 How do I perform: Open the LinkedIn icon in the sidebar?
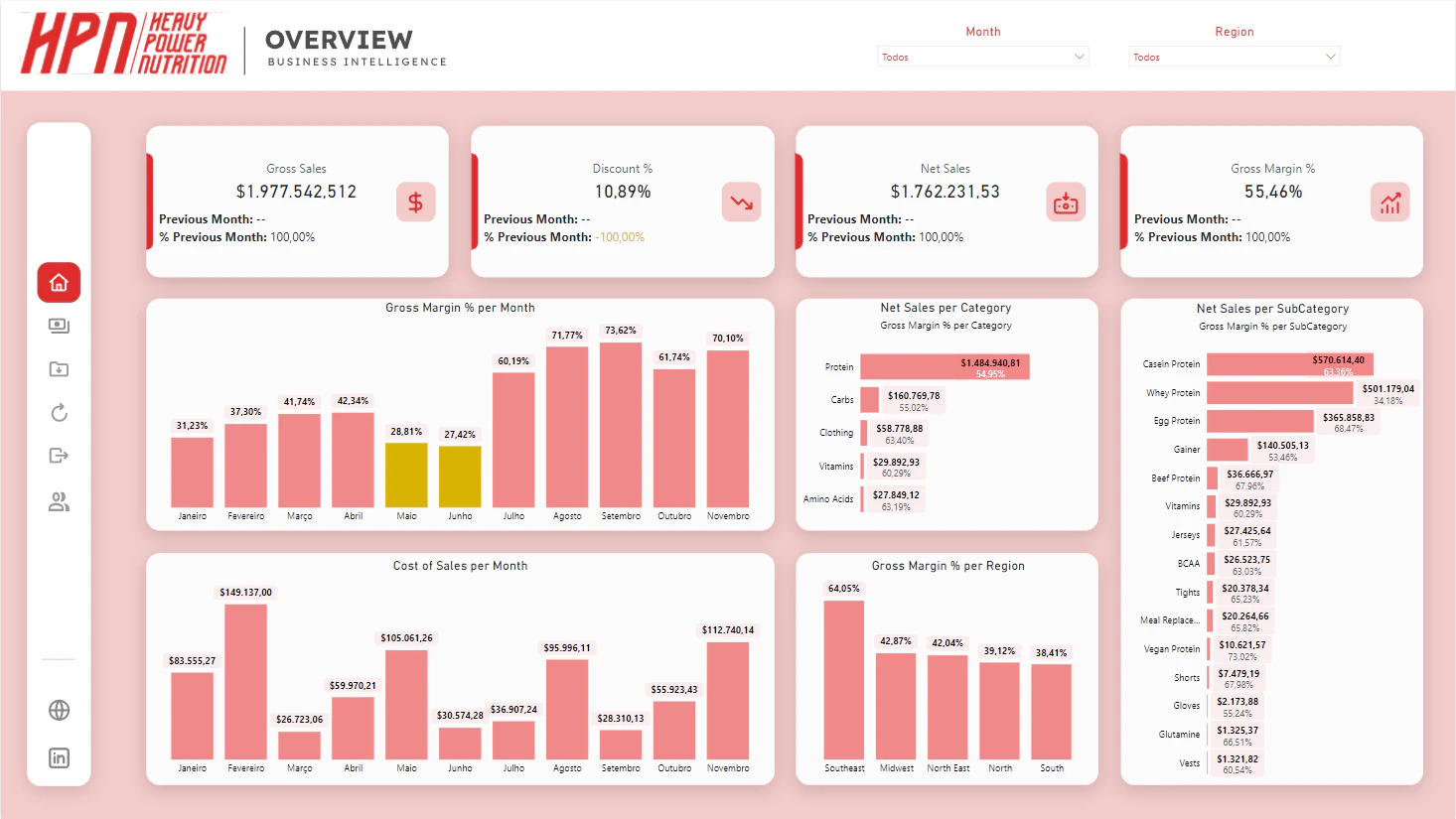[59, 758]
